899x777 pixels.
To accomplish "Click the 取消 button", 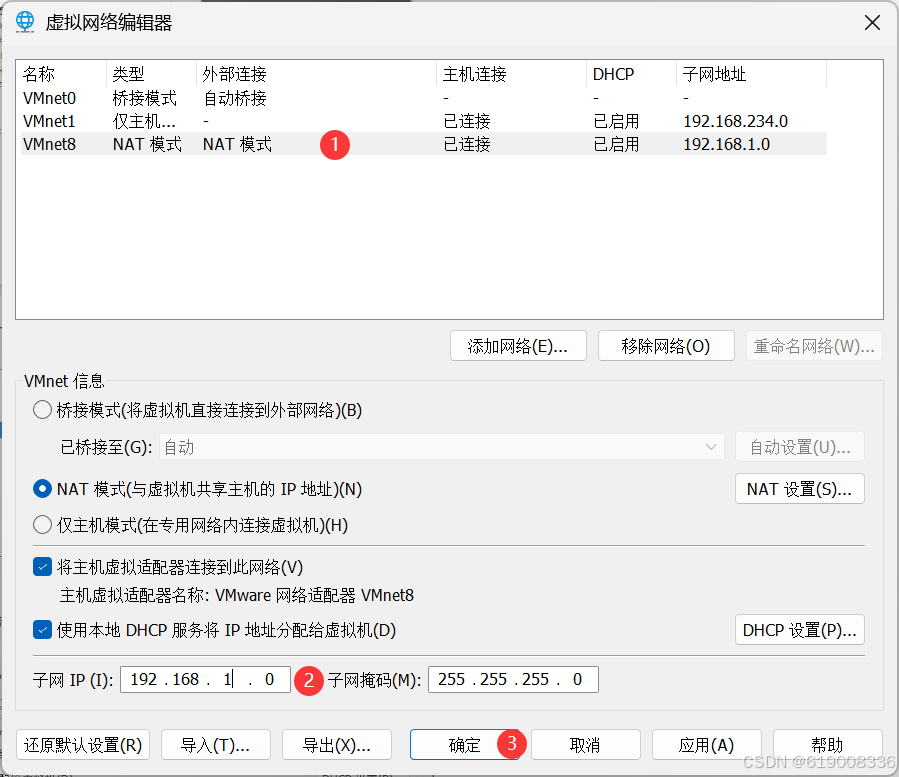I will [585, 745].
